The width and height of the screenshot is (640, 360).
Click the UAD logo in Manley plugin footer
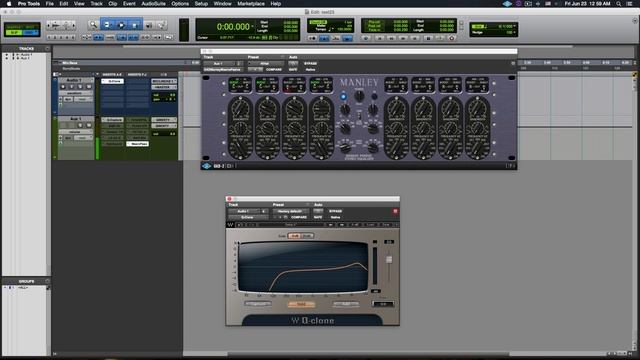[207, 166]
